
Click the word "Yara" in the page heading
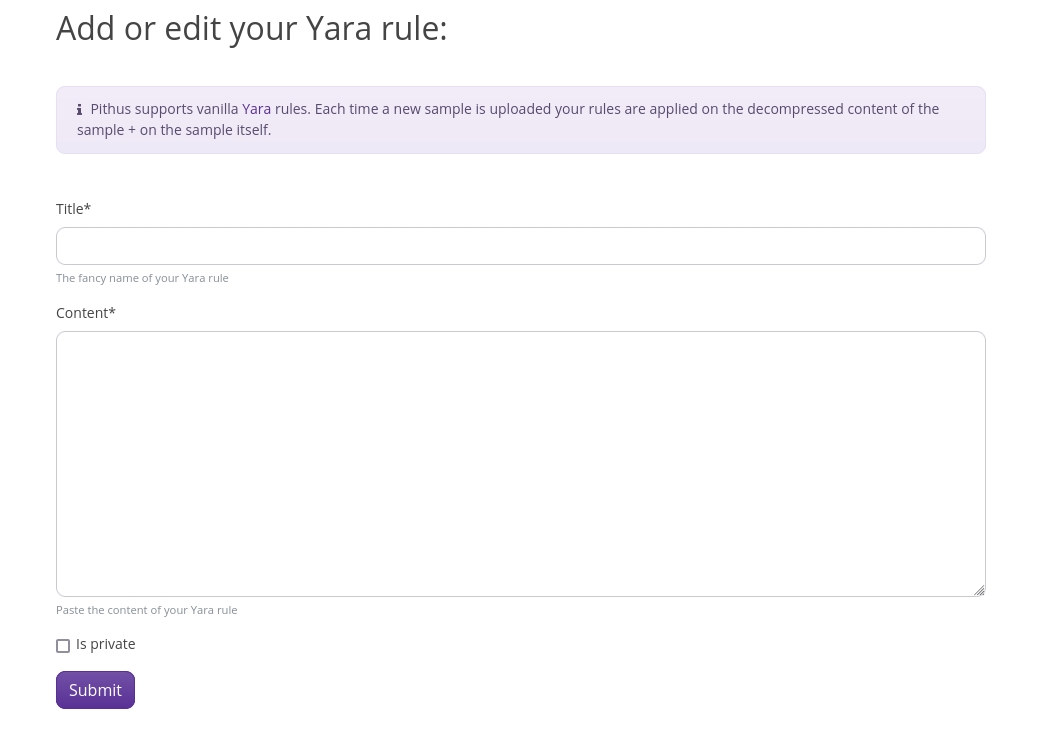339,28
